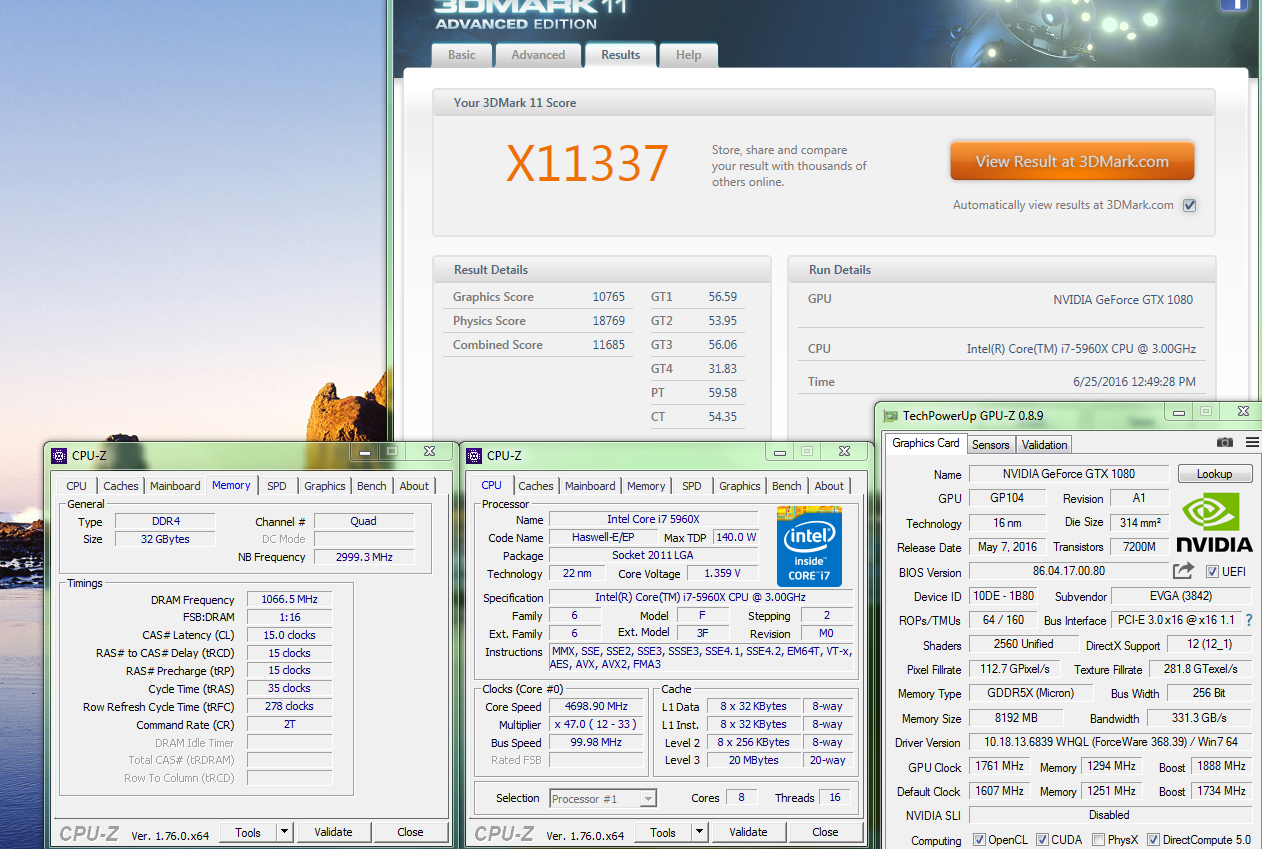Open CPU tab in CPU-Z Memory window
Viewport: 1262px width, 849px height.
[76, 486]
